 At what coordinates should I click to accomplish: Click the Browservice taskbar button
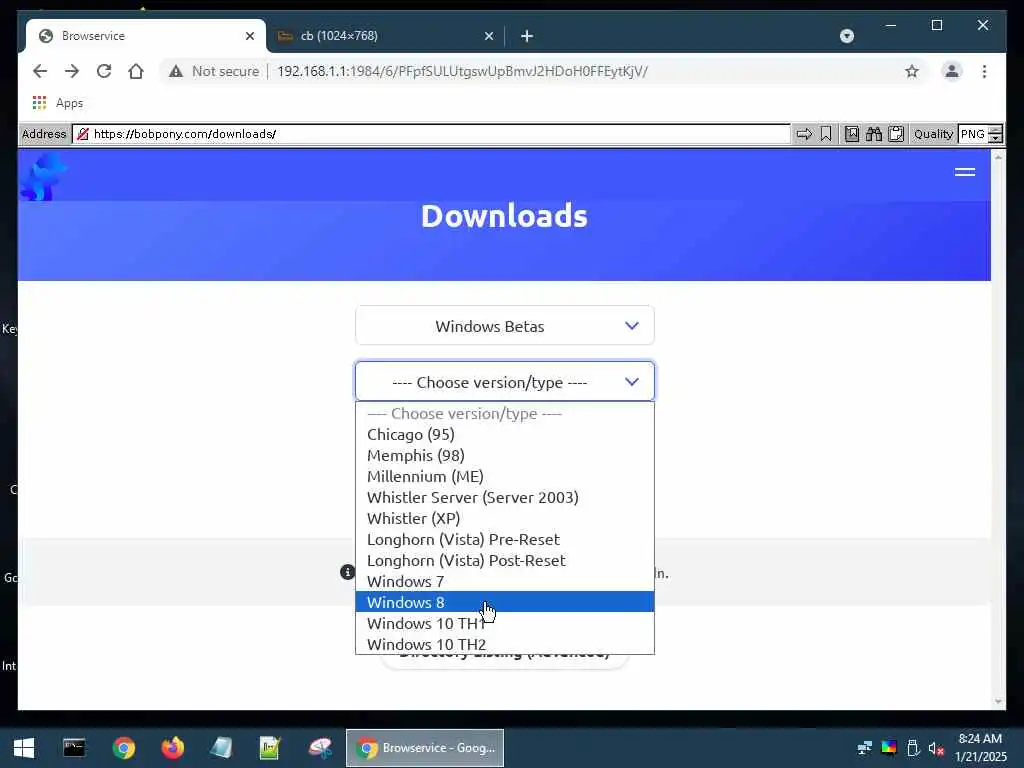tap(425, 748)
